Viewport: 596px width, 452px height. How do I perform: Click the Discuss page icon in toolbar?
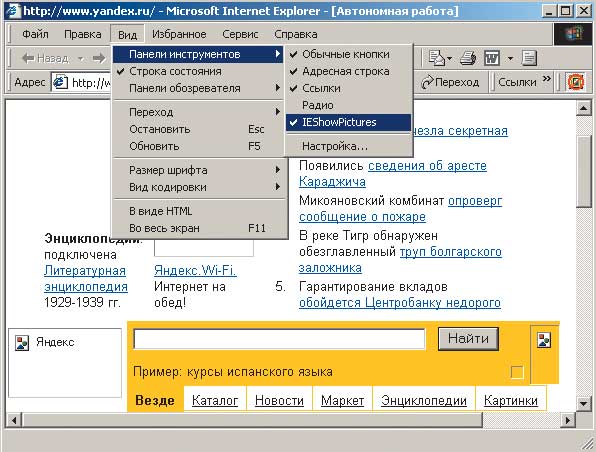tap(529, 58)
